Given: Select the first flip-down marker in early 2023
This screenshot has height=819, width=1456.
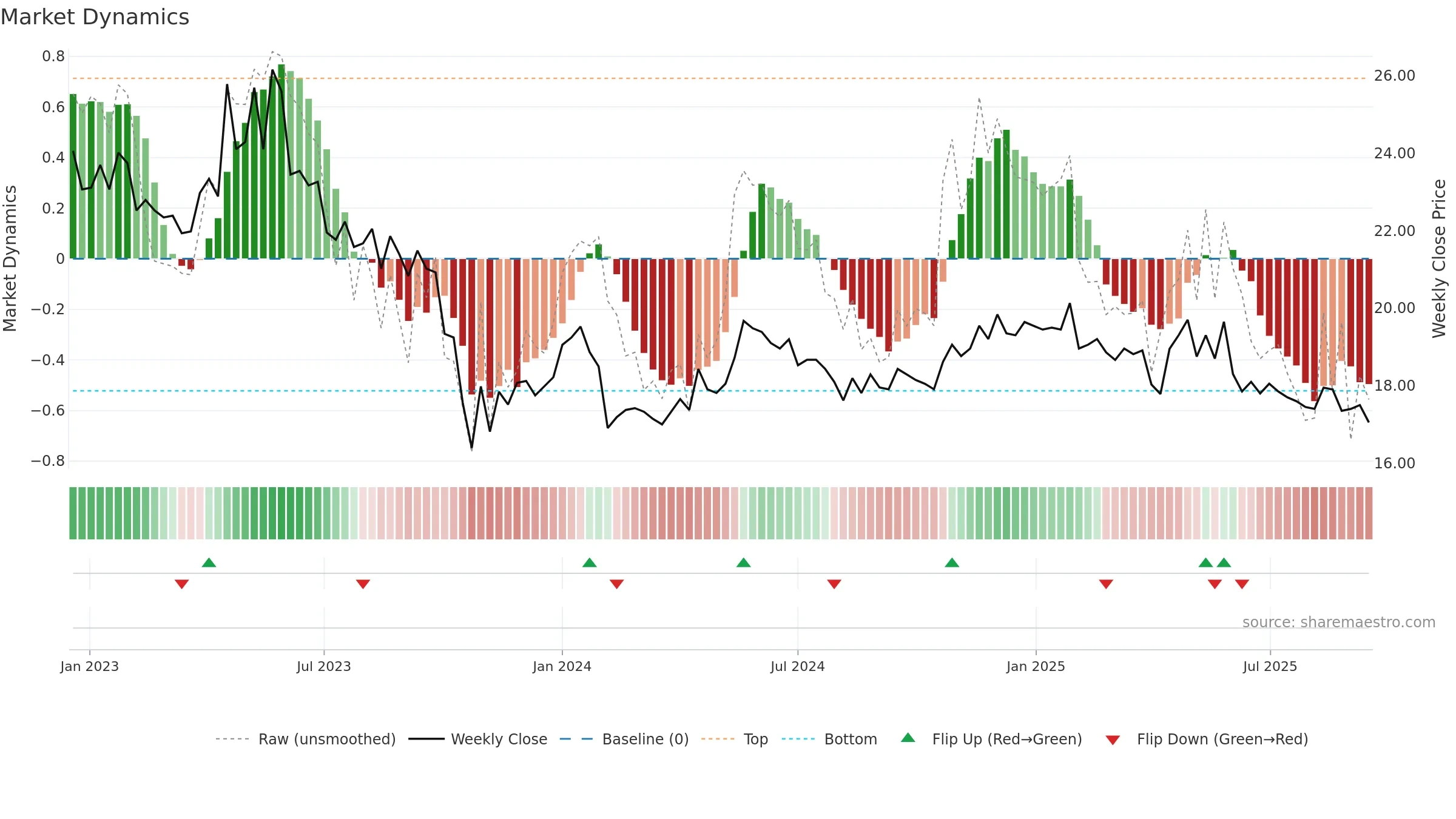Looking at the screenshot, I should click(182, 584).
